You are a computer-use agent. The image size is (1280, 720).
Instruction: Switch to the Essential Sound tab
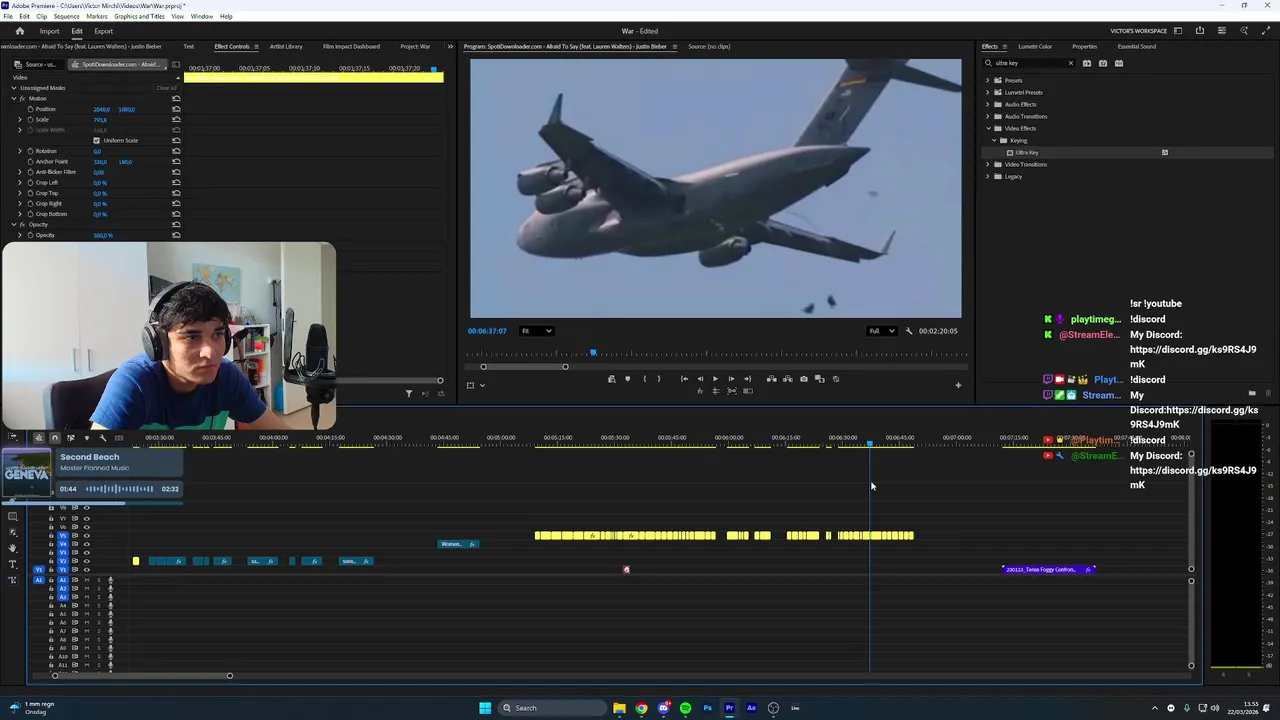pyautogui.click(x=1137, y=46)
